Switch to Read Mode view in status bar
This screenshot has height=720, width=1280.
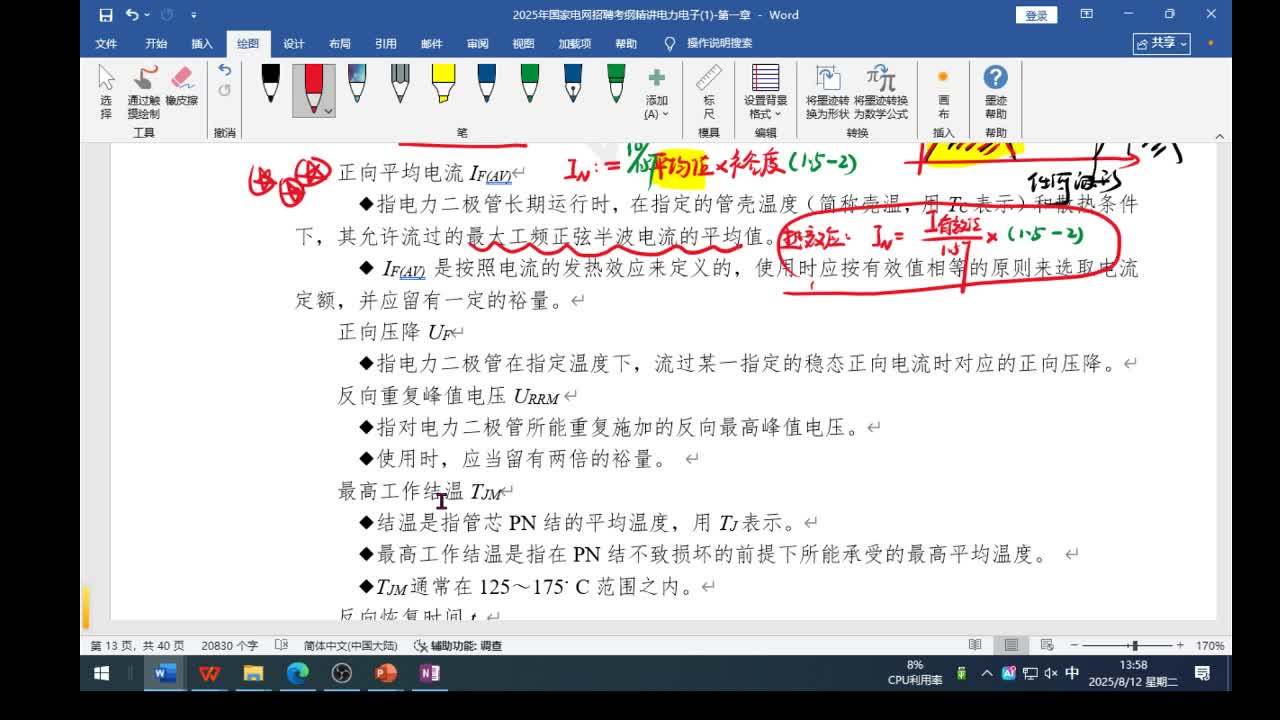coord(975,645)
